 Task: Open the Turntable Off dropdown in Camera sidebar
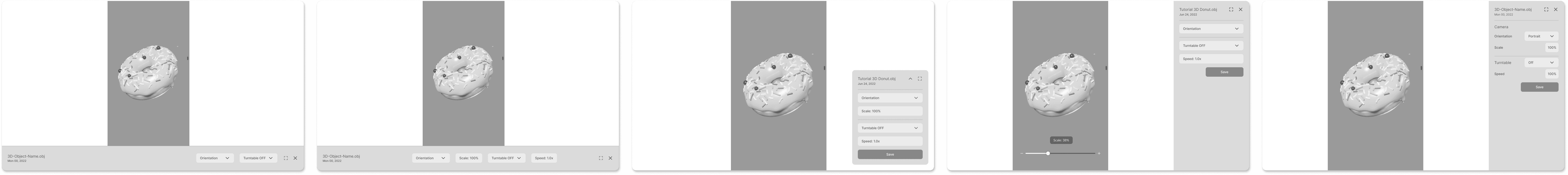1541,63
